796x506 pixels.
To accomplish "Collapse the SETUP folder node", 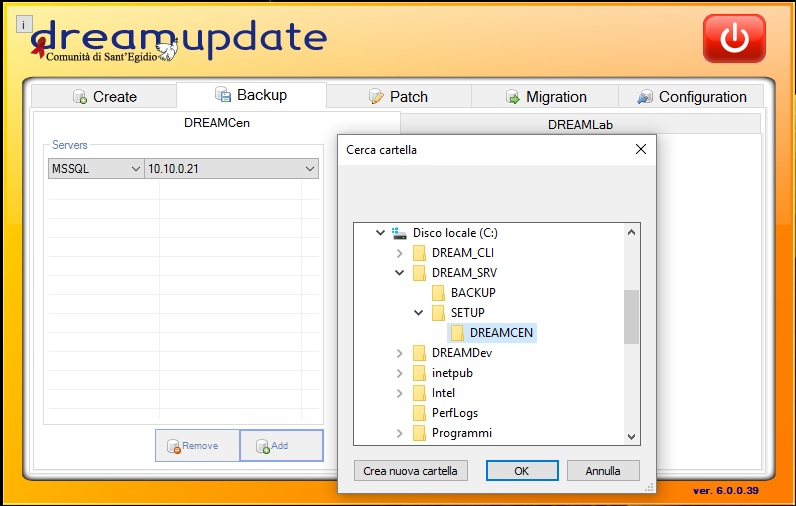I will click(418, 313).
